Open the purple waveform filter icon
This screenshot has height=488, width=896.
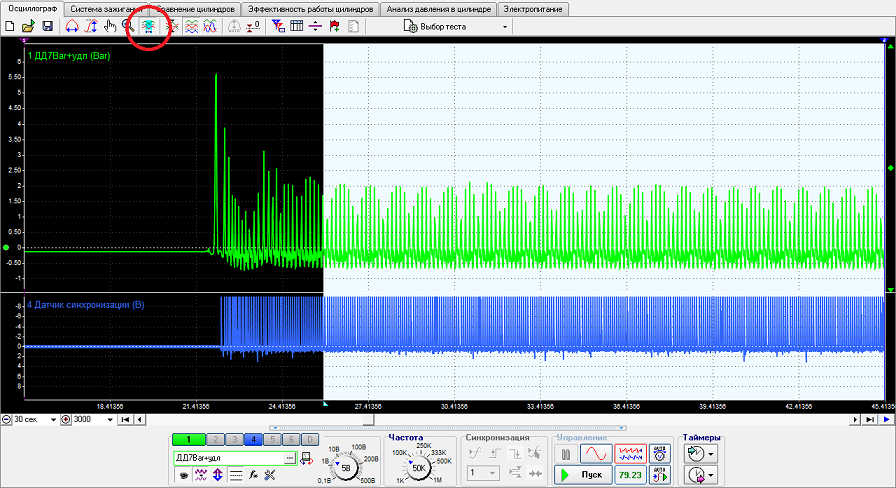201,475
